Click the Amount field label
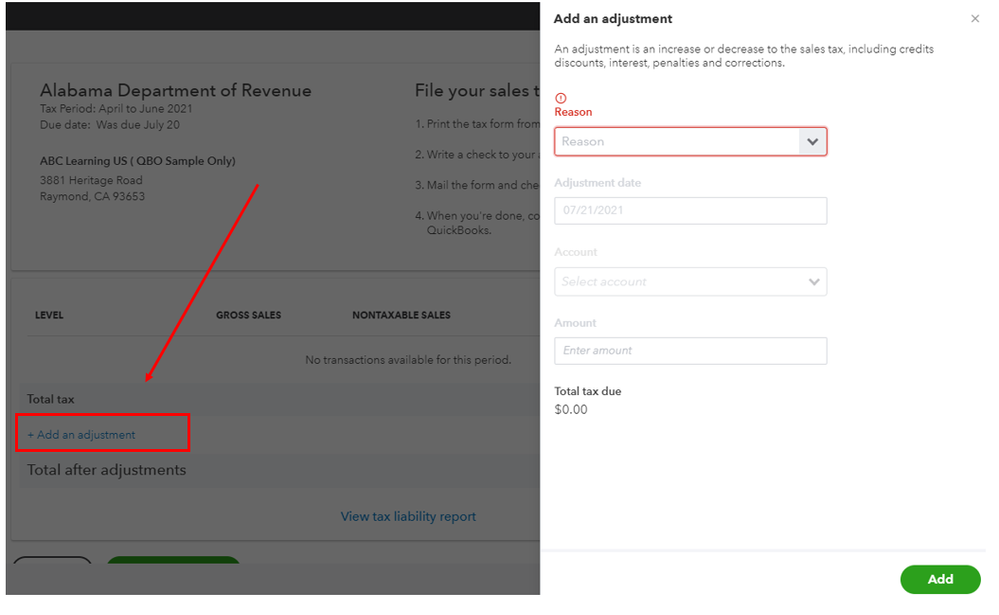 click(x=575, y=323)
